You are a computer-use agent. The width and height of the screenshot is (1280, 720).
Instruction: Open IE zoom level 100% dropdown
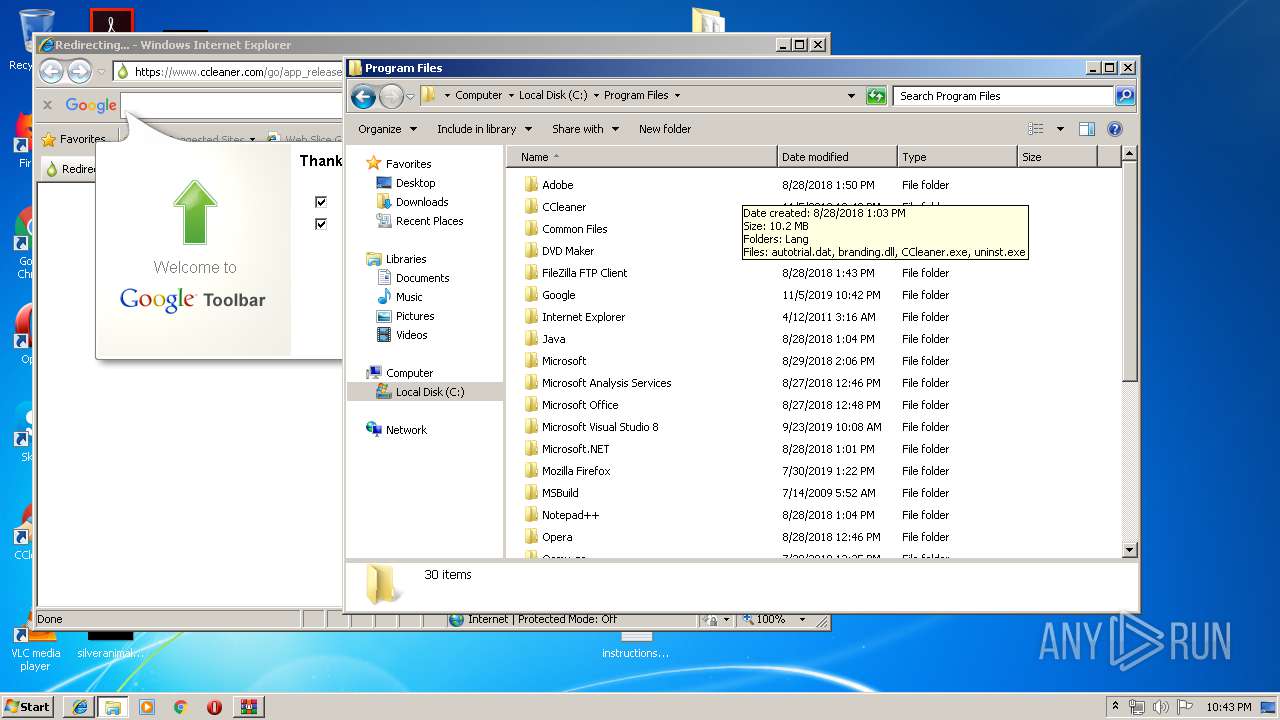click(802, 620)
